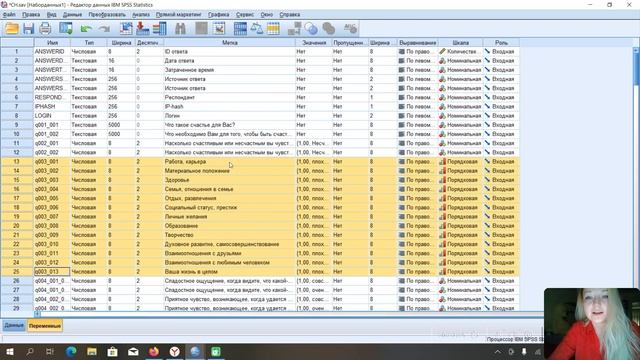The height and width of the screenshot is (360, 640).
Task: Open the Данные menu
Action: point(72,14)
